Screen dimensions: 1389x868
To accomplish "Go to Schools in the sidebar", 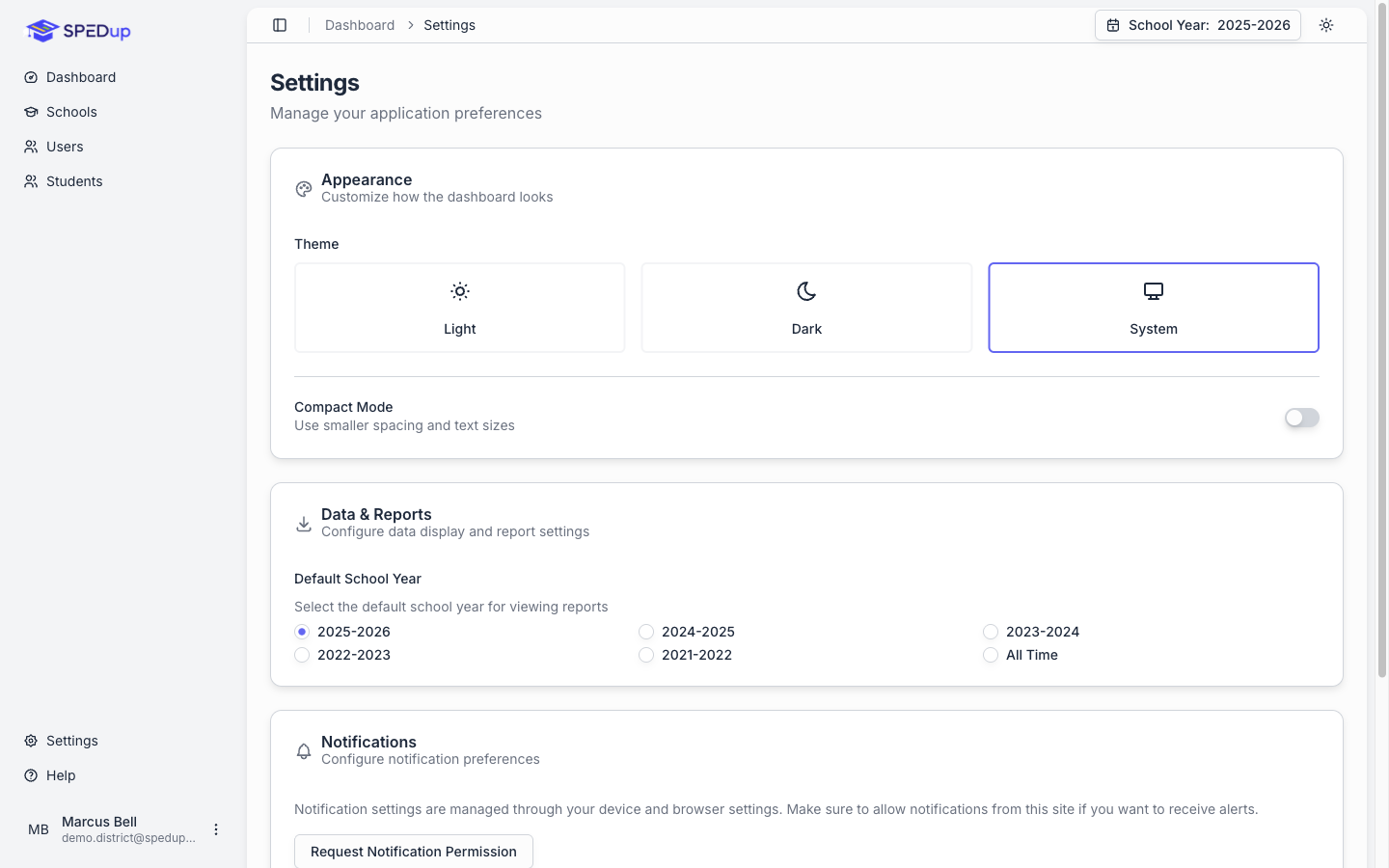I will click(123, 112).
